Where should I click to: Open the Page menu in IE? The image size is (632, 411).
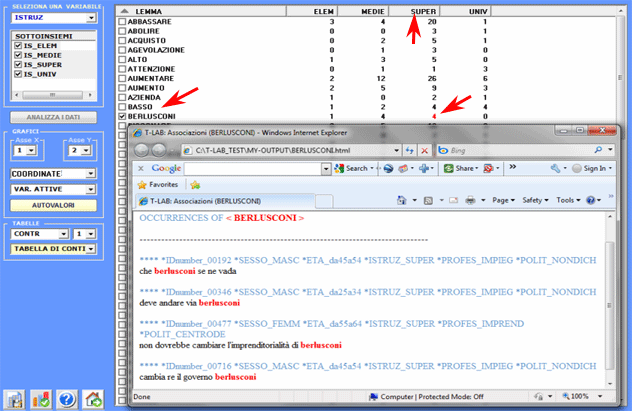click(x=503, y=200)
